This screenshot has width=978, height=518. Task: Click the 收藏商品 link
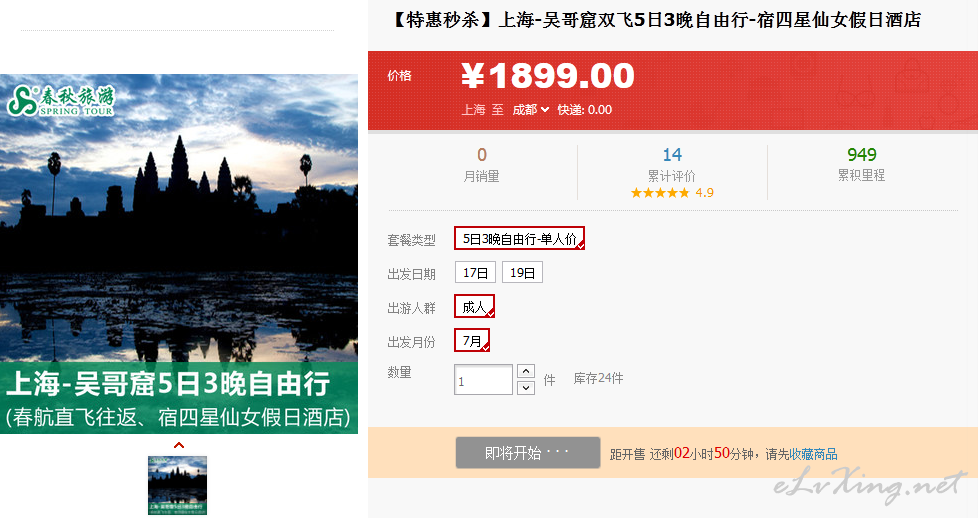point(813,454)
